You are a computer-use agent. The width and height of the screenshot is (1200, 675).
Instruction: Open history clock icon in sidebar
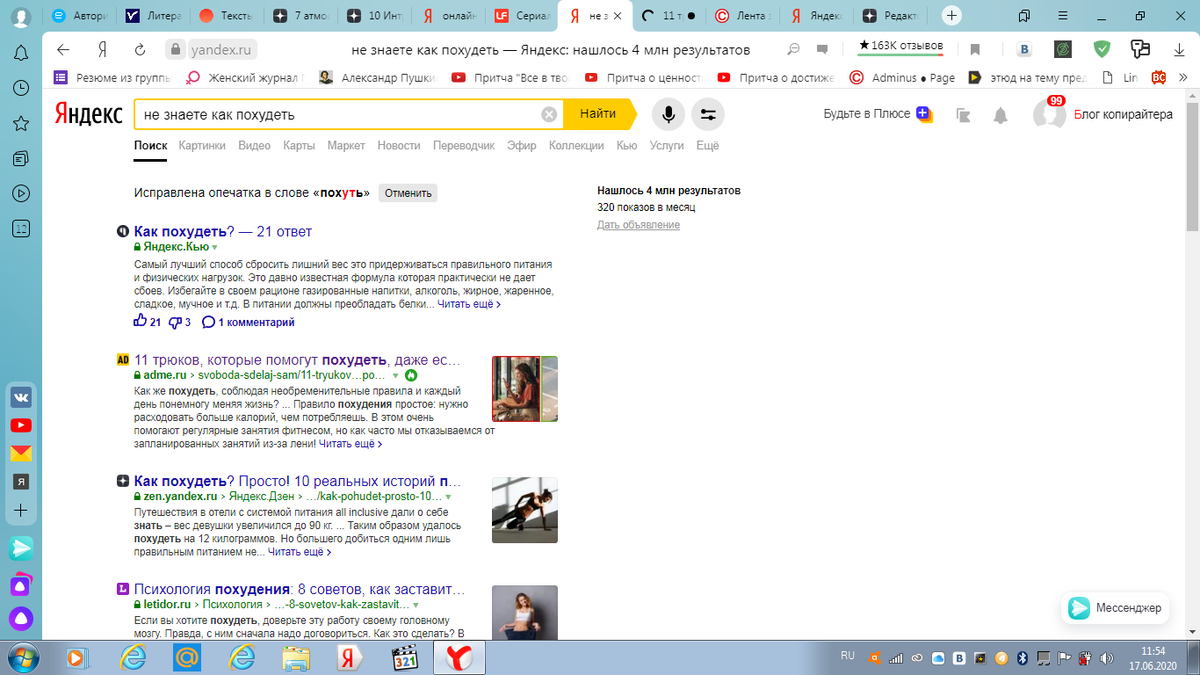[20, 88]
